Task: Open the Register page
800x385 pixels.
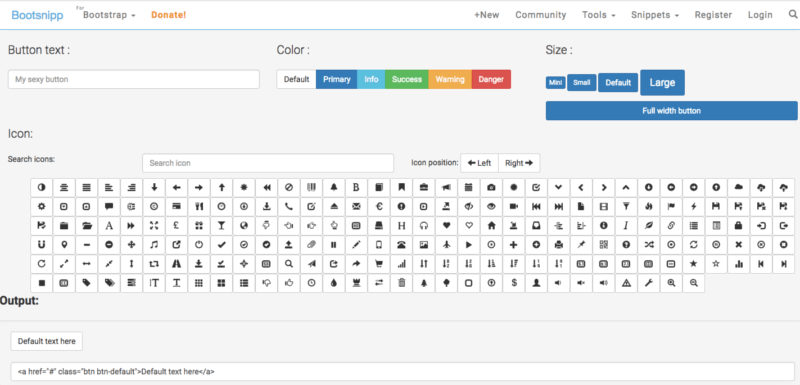Action: pyautogui.click(x=713, y=15)
